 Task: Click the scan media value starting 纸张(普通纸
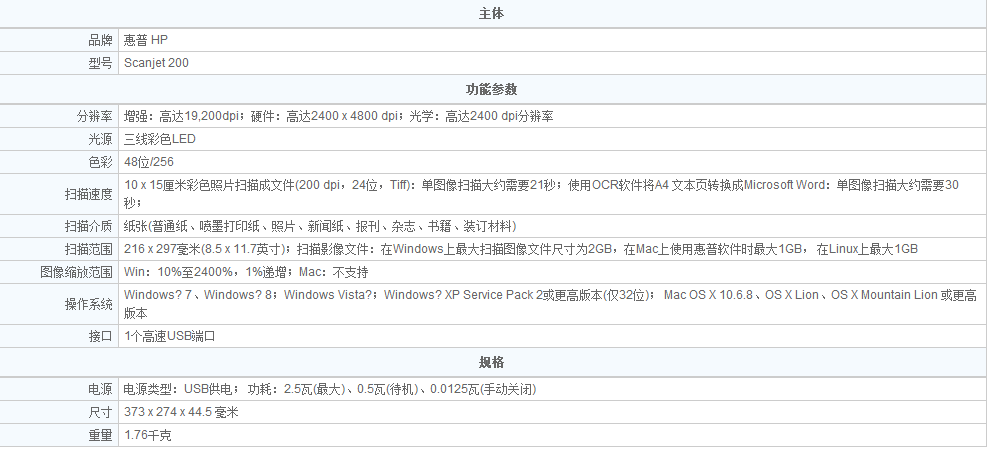click(320, 226)
